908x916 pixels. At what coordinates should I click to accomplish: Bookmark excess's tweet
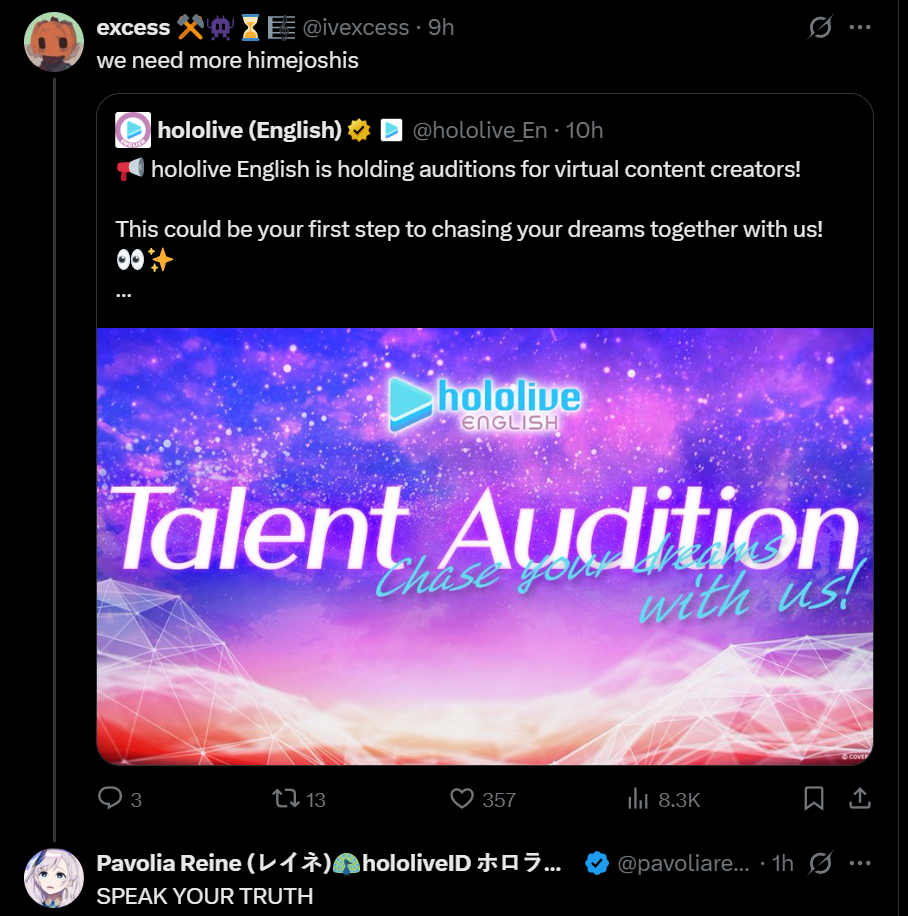[814, 798]
